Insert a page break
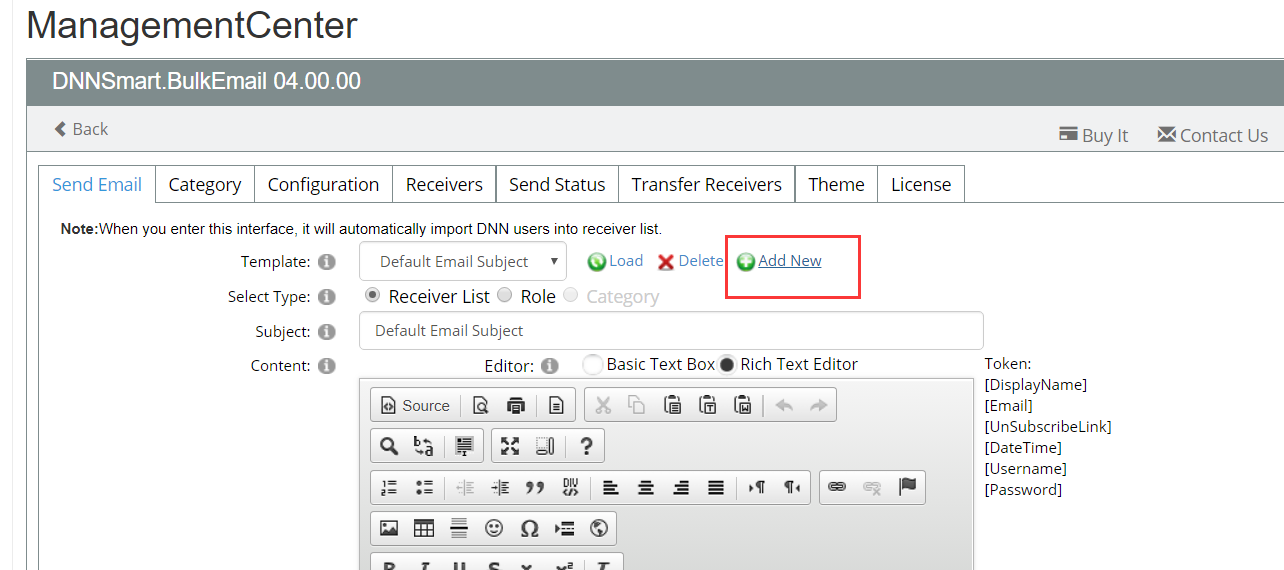 click(565, 528)
